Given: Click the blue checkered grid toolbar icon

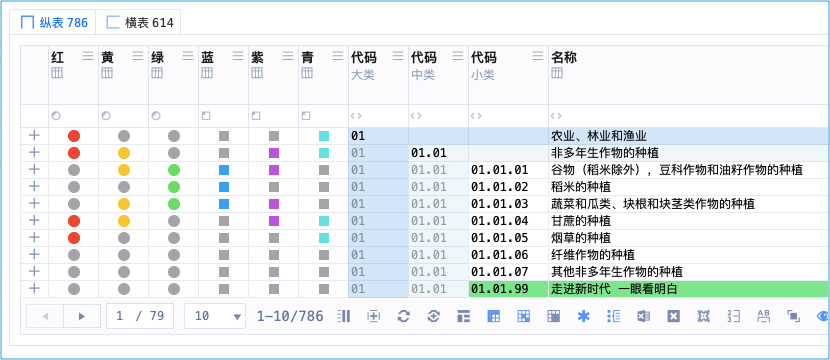Looking at the screenshot, I should 524,316.
